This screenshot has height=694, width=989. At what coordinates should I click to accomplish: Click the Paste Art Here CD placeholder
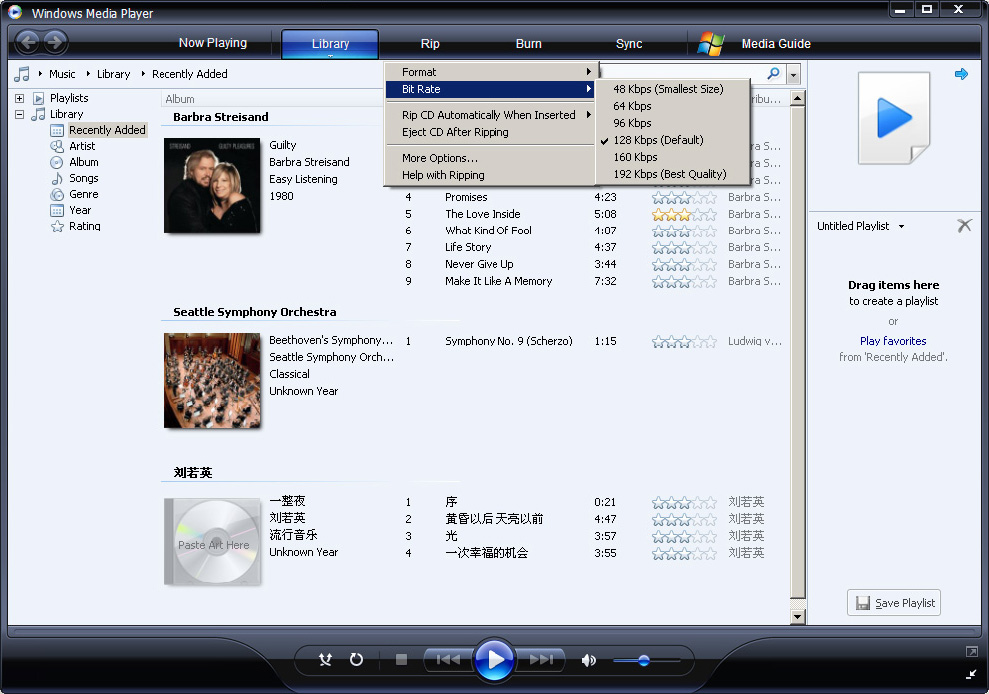[x=212, y=542]
